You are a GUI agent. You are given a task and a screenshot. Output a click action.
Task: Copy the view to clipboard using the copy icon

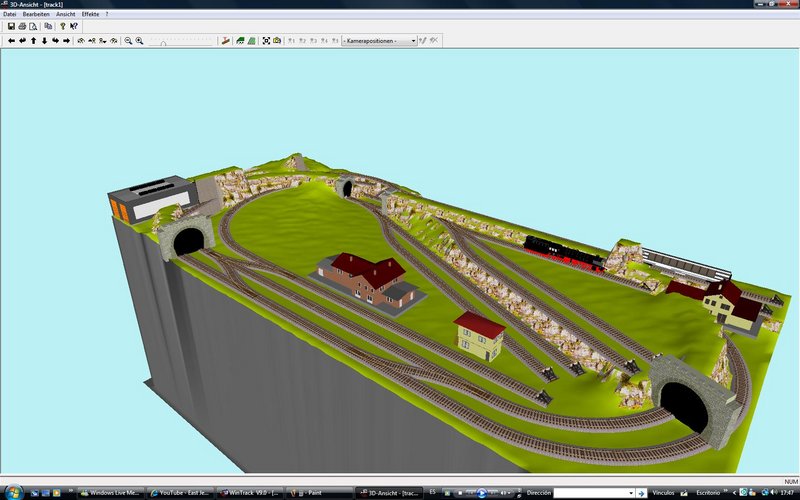[x=48, y=26]
